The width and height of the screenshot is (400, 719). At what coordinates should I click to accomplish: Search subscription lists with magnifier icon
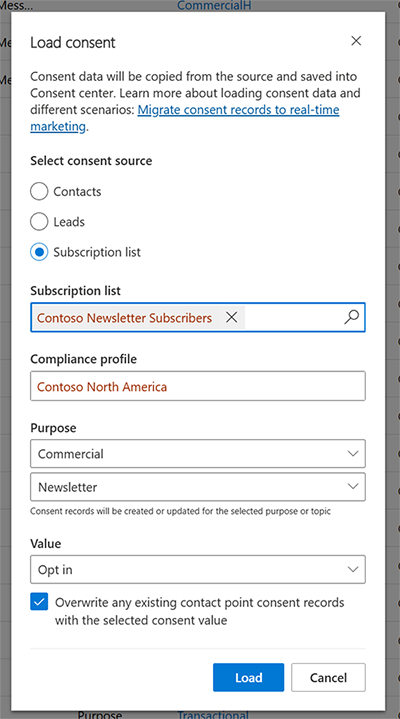(351, 317)
